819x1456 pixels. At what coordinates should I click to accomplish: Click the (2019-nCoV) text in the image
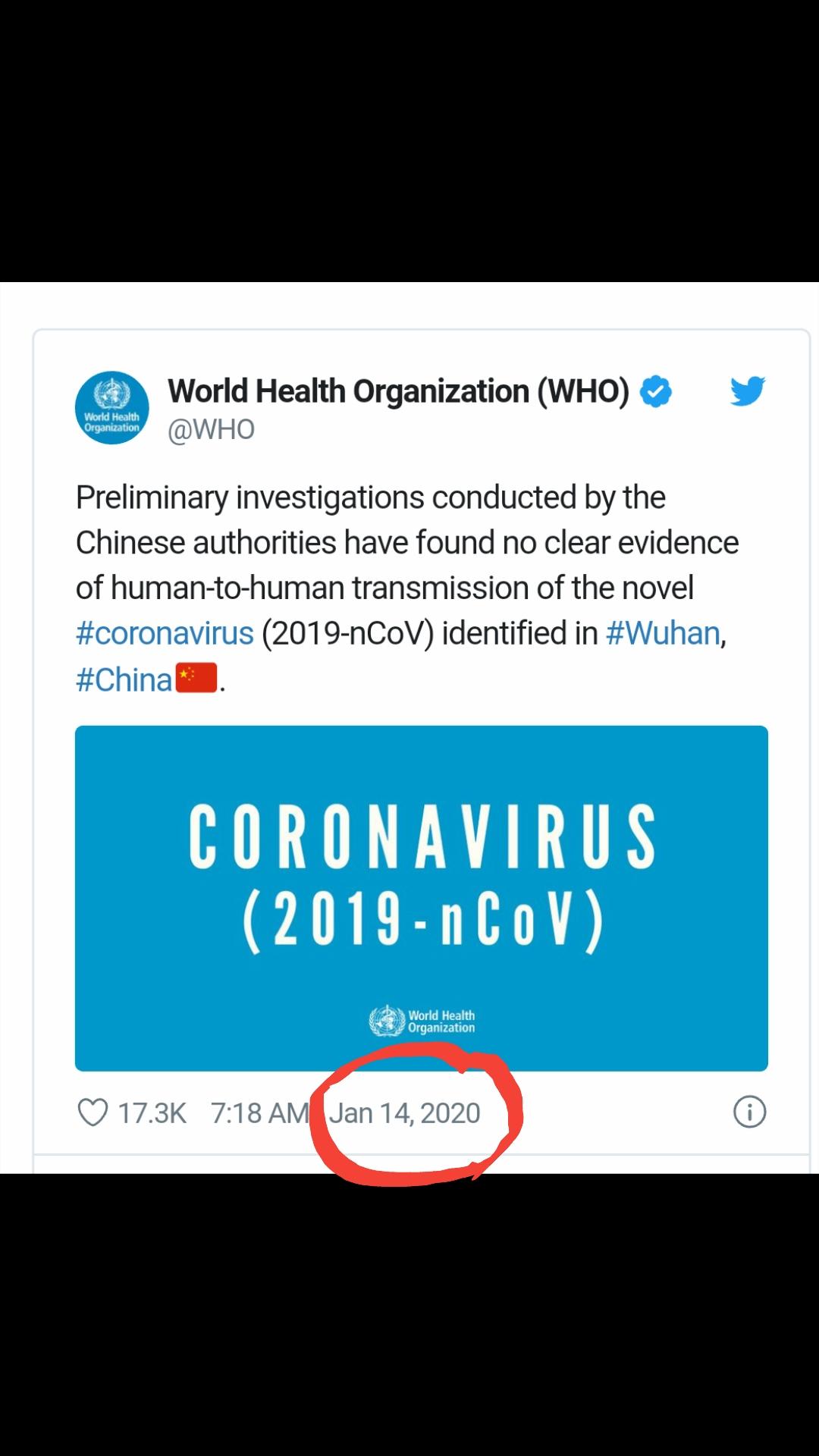[x=423, y=920]
